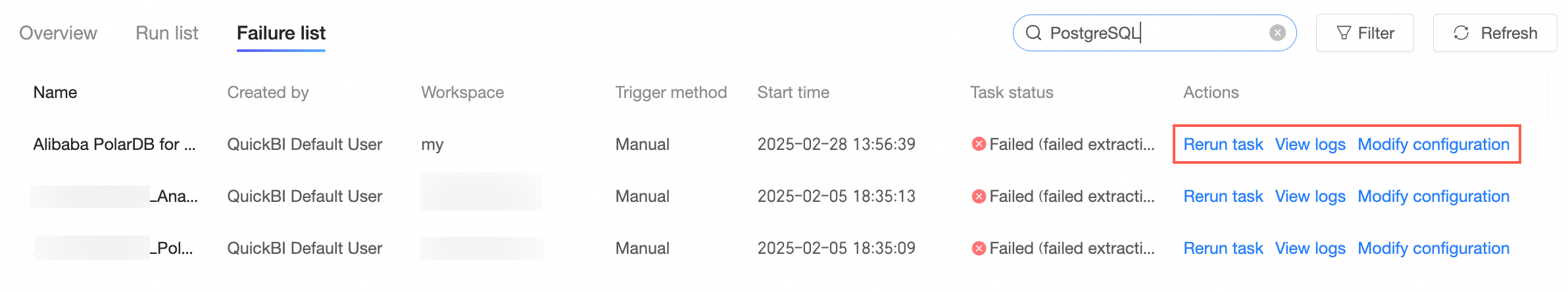Rerun task for Alibaba PolarDB row
Screen dimensions: 1568x292
[1223, 144]
